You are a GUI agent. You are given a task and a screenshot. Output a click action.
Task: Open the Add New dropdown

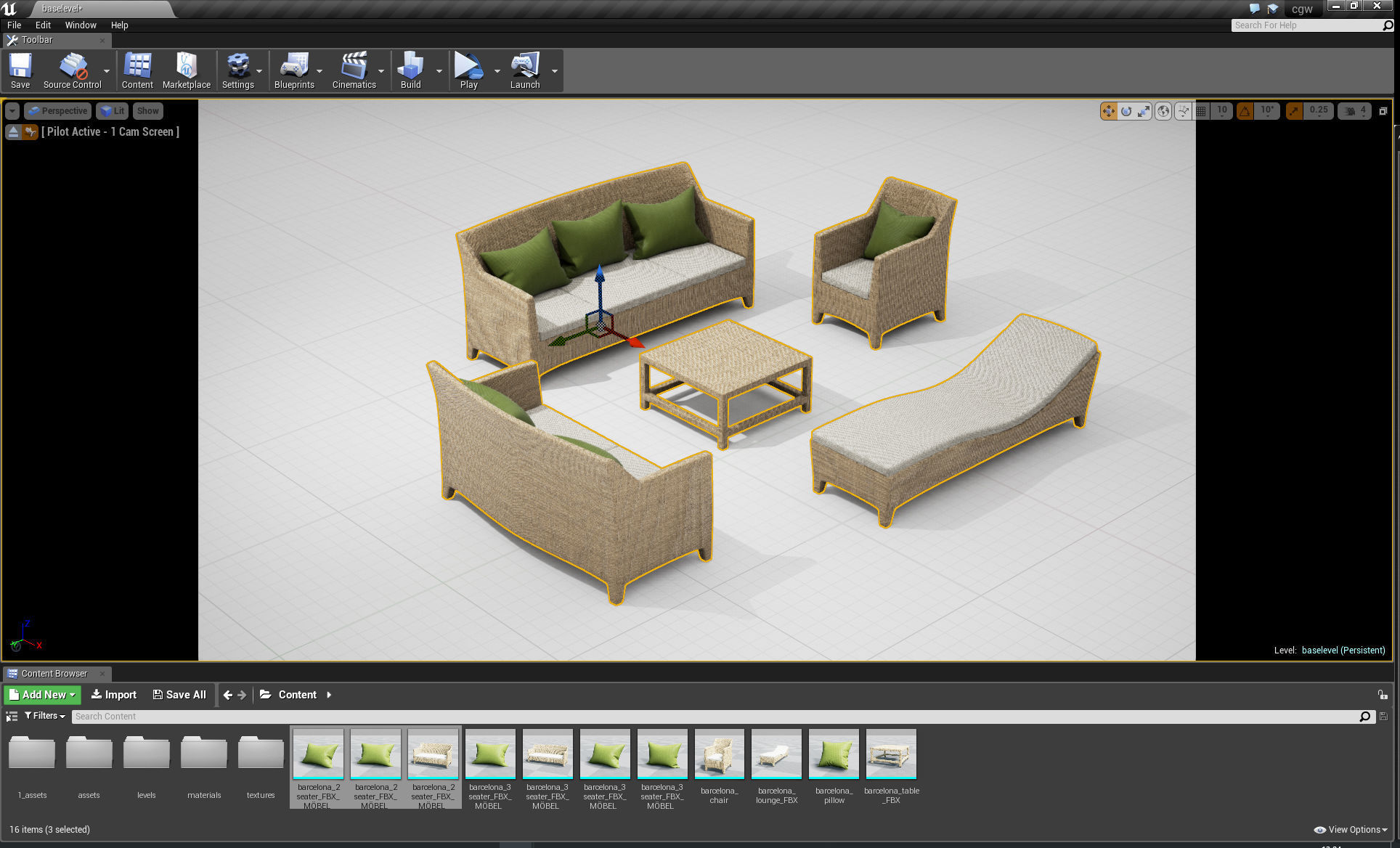tap(41, 694)
